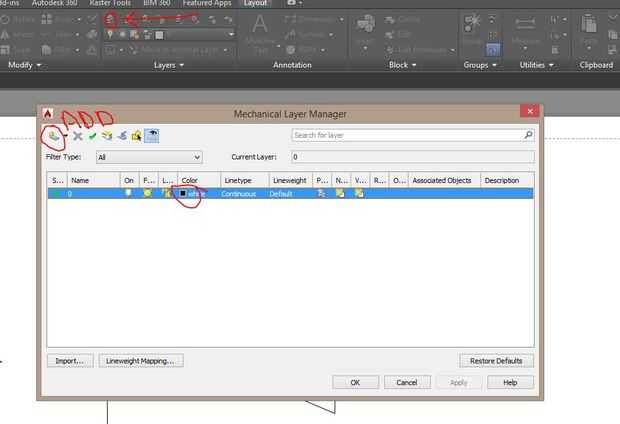Switch to the Raster Tools ribbon tab
Viewport: 620px width, 424px height.
(110, 3)
